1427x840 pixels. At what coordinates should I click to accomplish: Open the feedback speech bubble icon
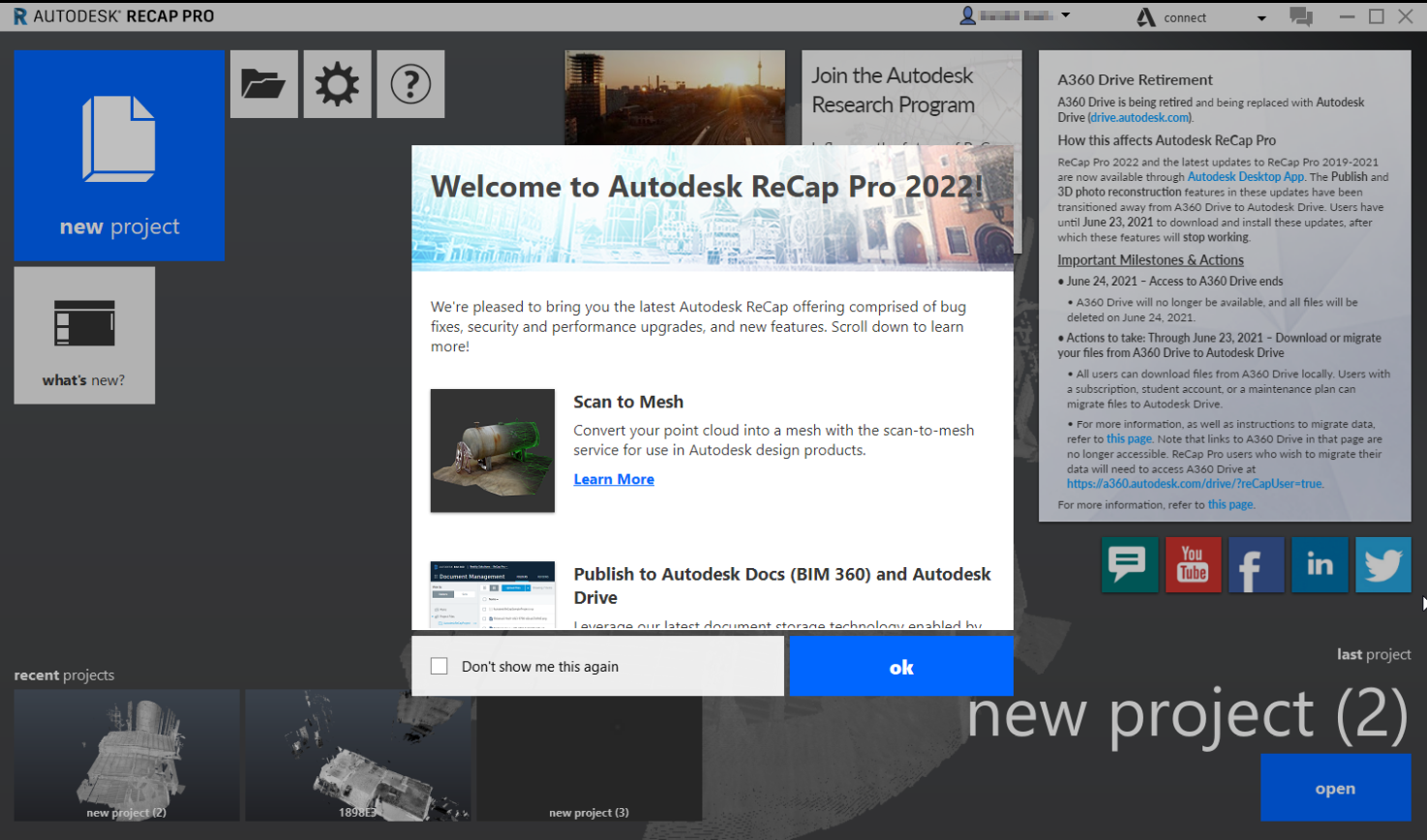click(x=1130, y=564)
